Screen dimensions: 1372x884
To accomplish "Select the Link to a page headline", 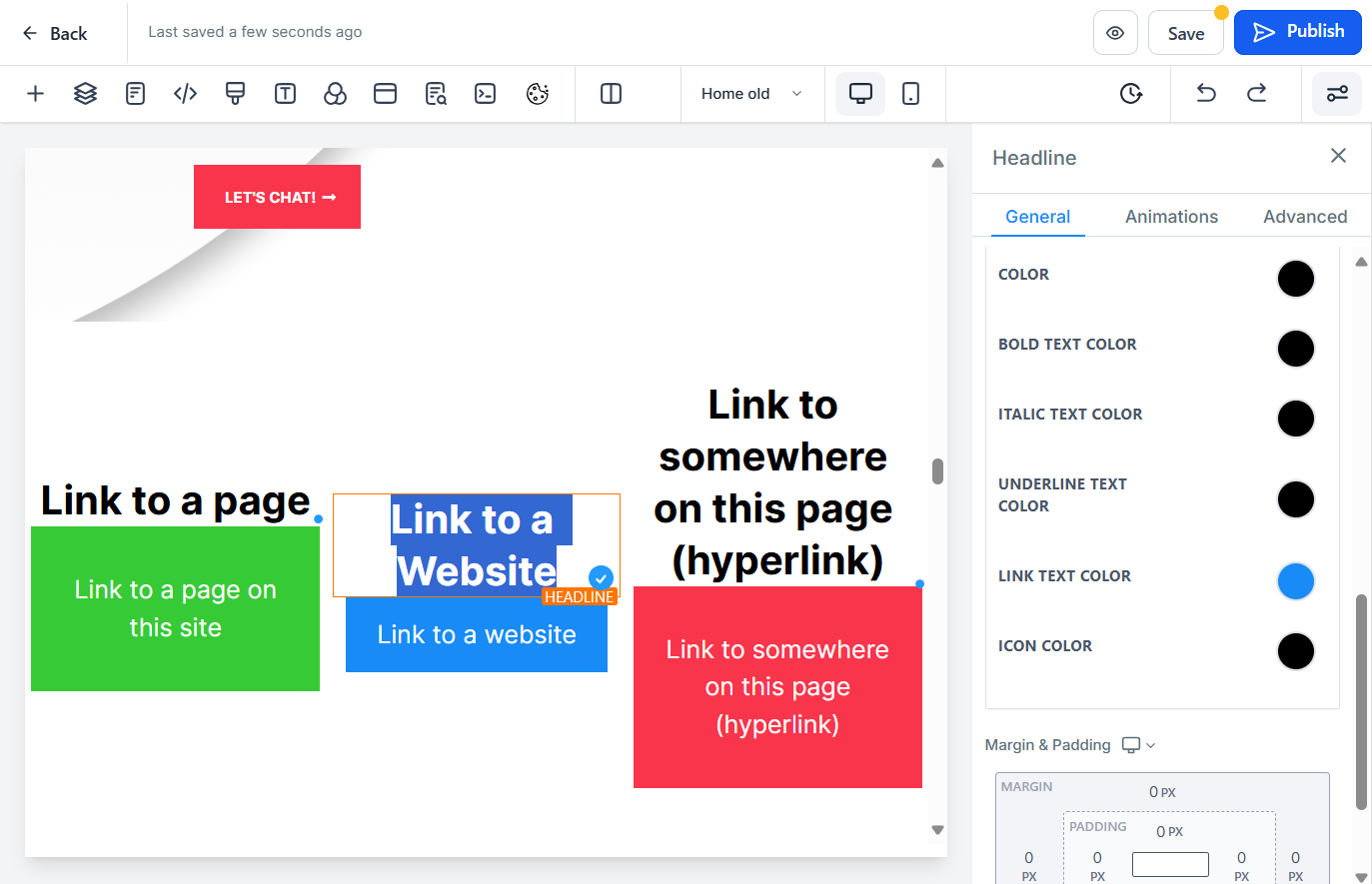I will pyautogui.click(x=176, y=500).
